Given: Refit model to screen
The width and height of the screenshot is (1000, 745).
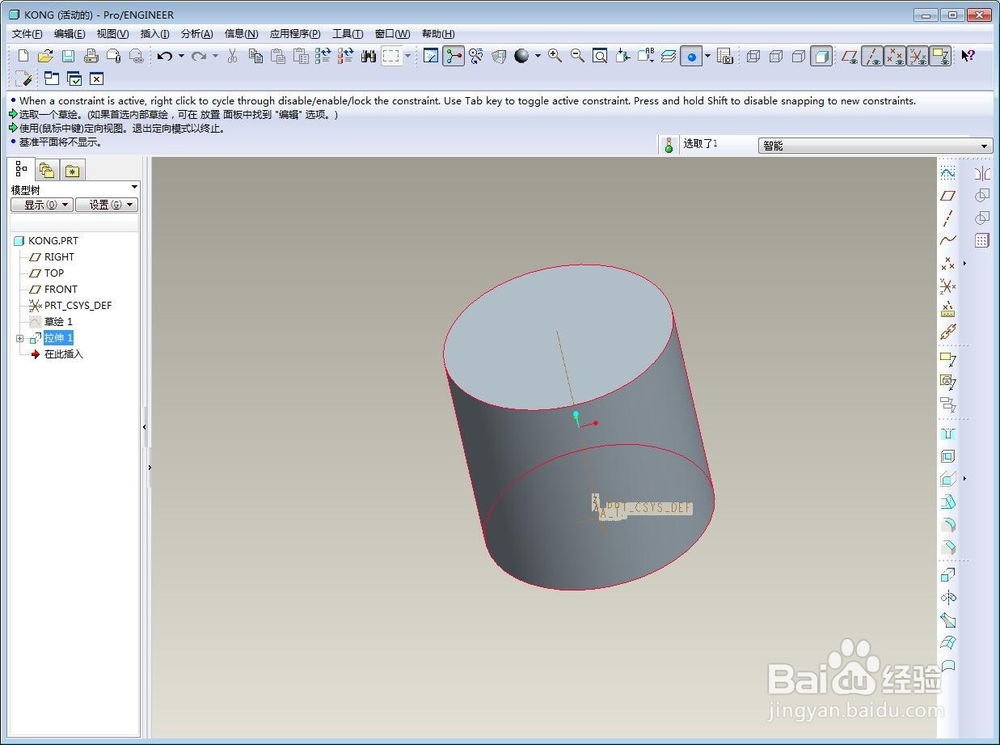Looking at the screenshot, I should click(x=599, y=56).
